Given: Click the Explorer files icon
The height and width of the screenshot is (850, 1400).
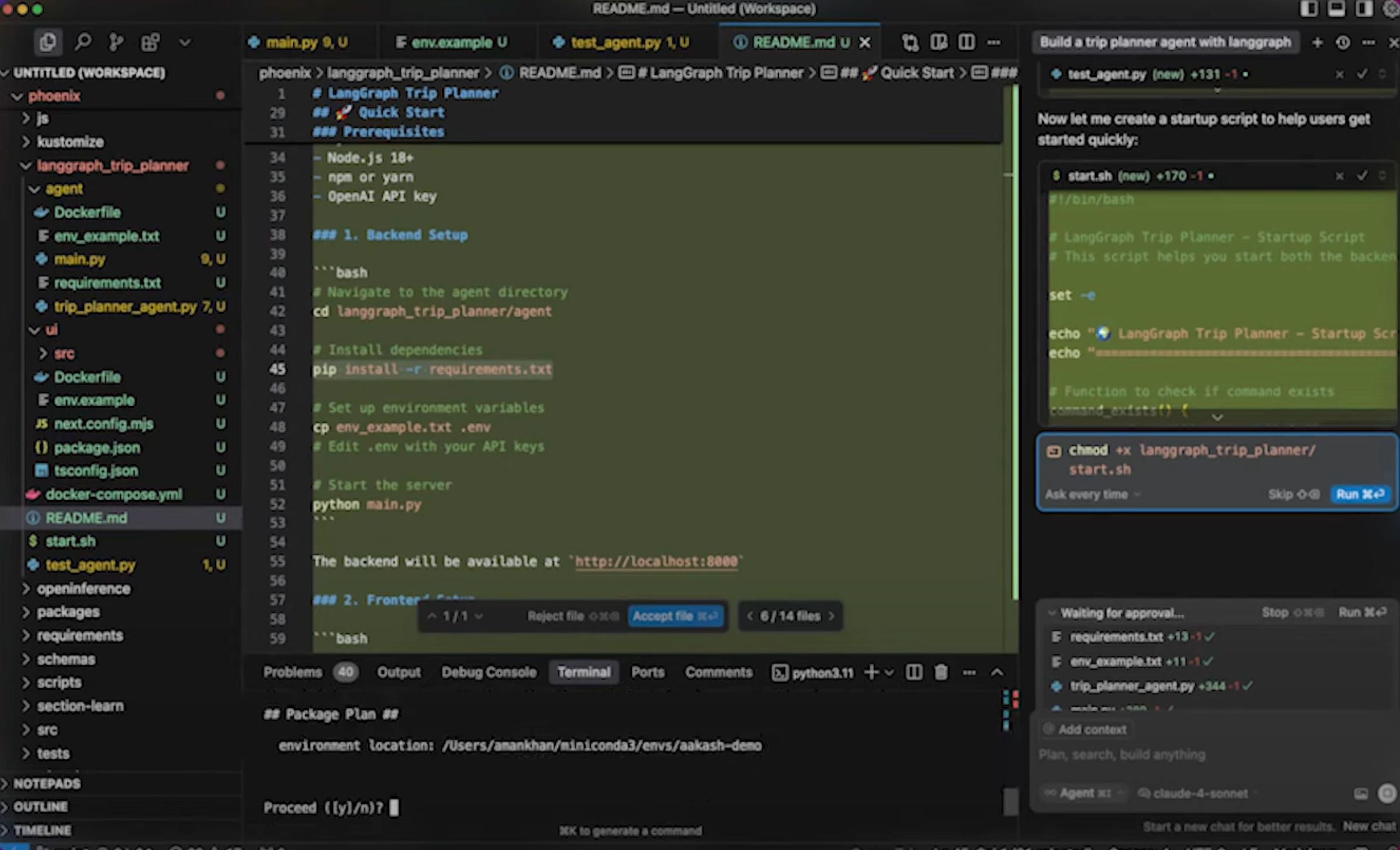Looking at the screenshot, I should click(x=48, y=42).
